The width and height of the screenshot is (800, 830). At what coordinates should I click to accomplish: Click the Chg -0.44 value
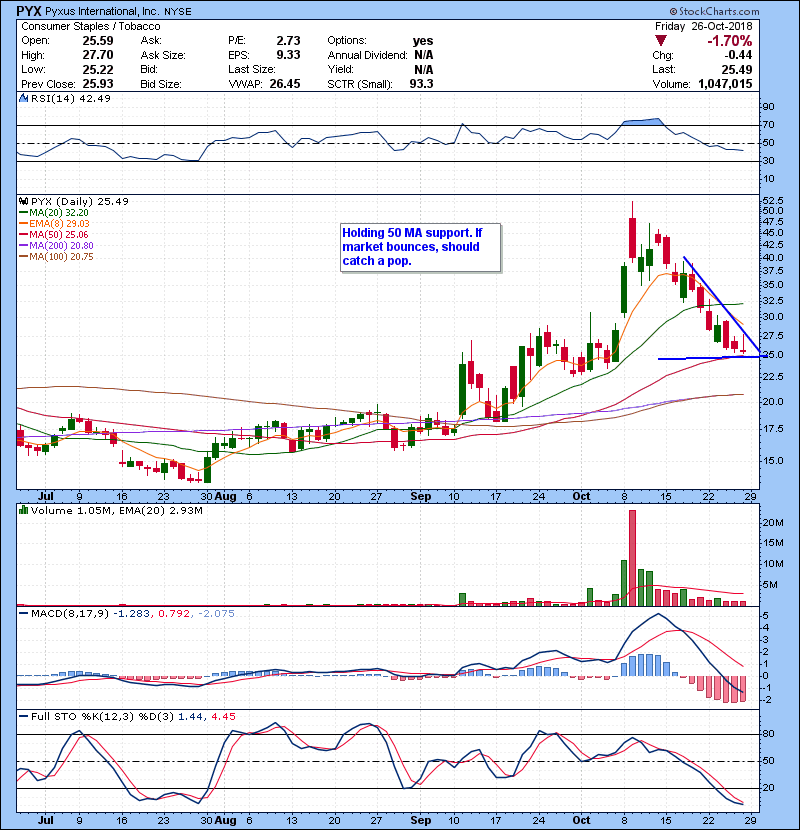click(x=738, y=55)
